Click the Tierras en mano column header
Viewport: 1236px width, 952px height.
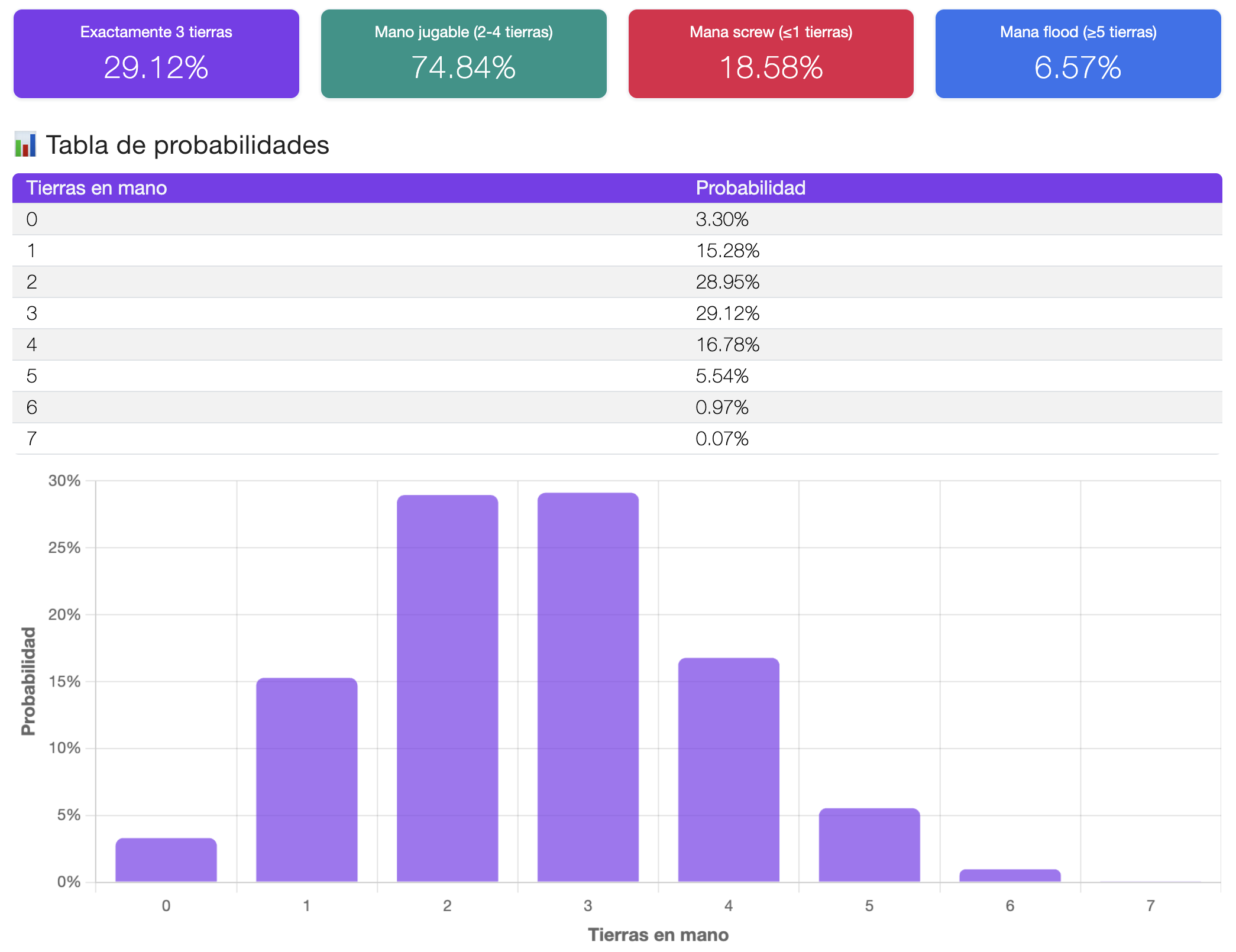96,188
